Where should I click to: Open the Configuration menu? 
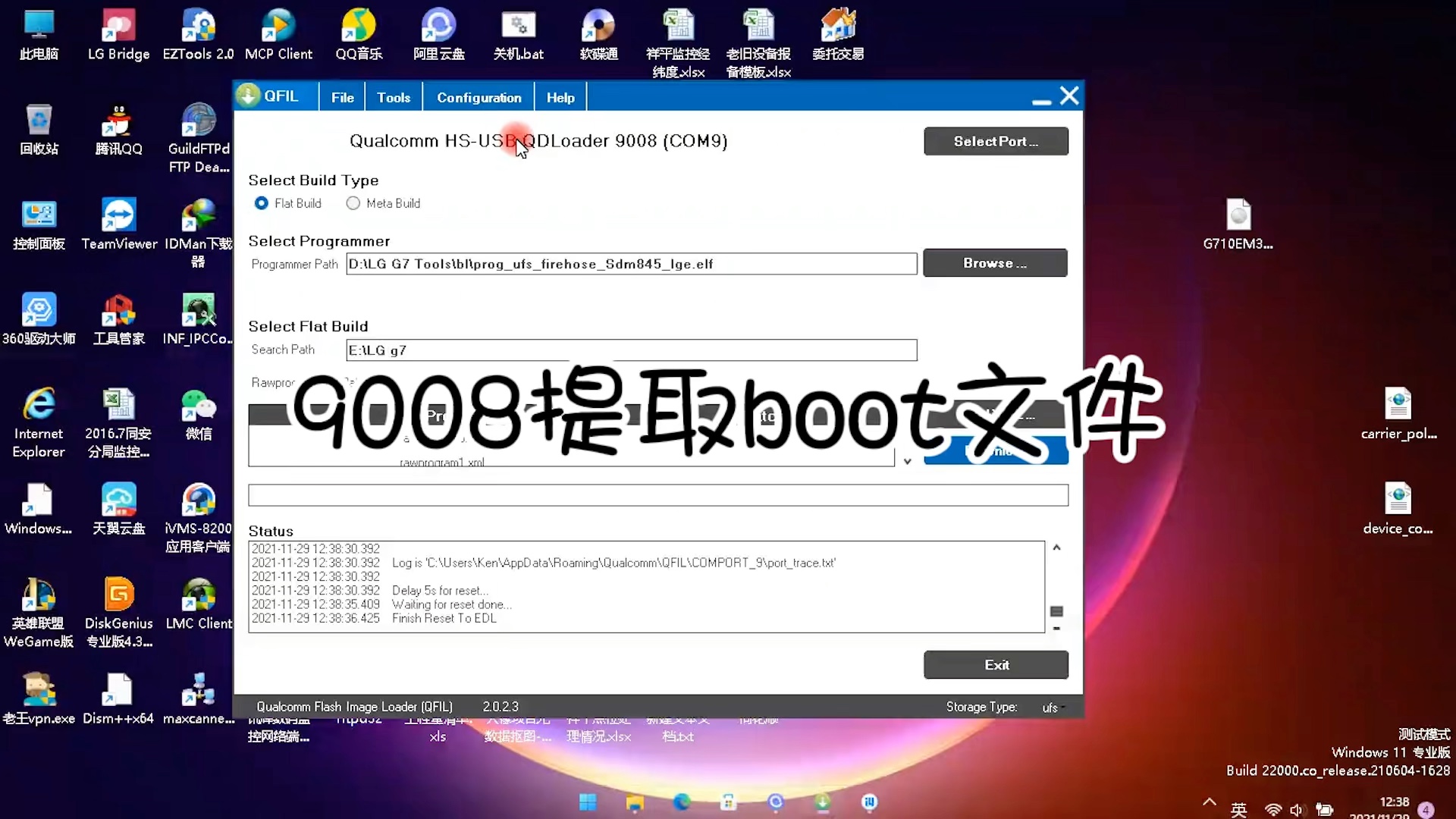click(479, 97)
